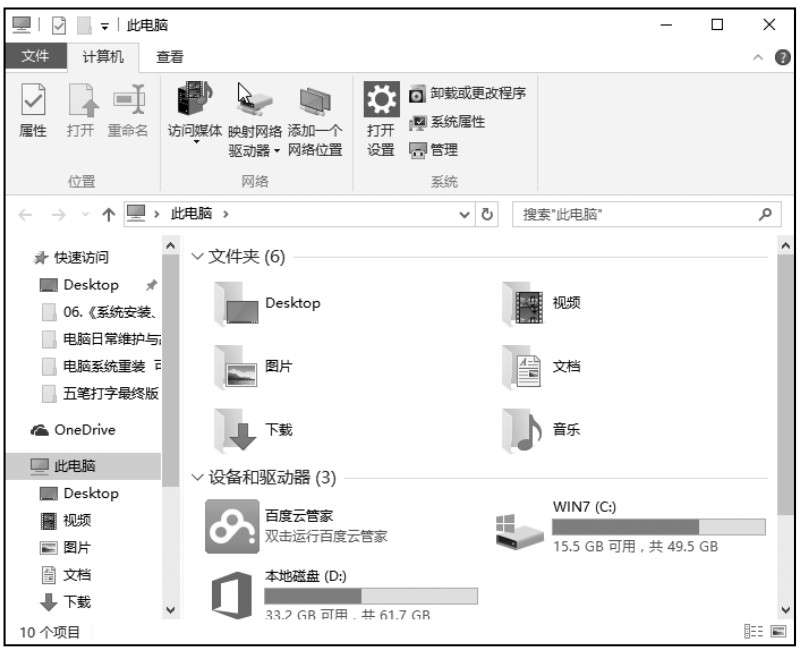Select 06.《系统安装 folder in navigation pane
The image size is (803, 653).
pyautogui.click(x=100, y=312)
